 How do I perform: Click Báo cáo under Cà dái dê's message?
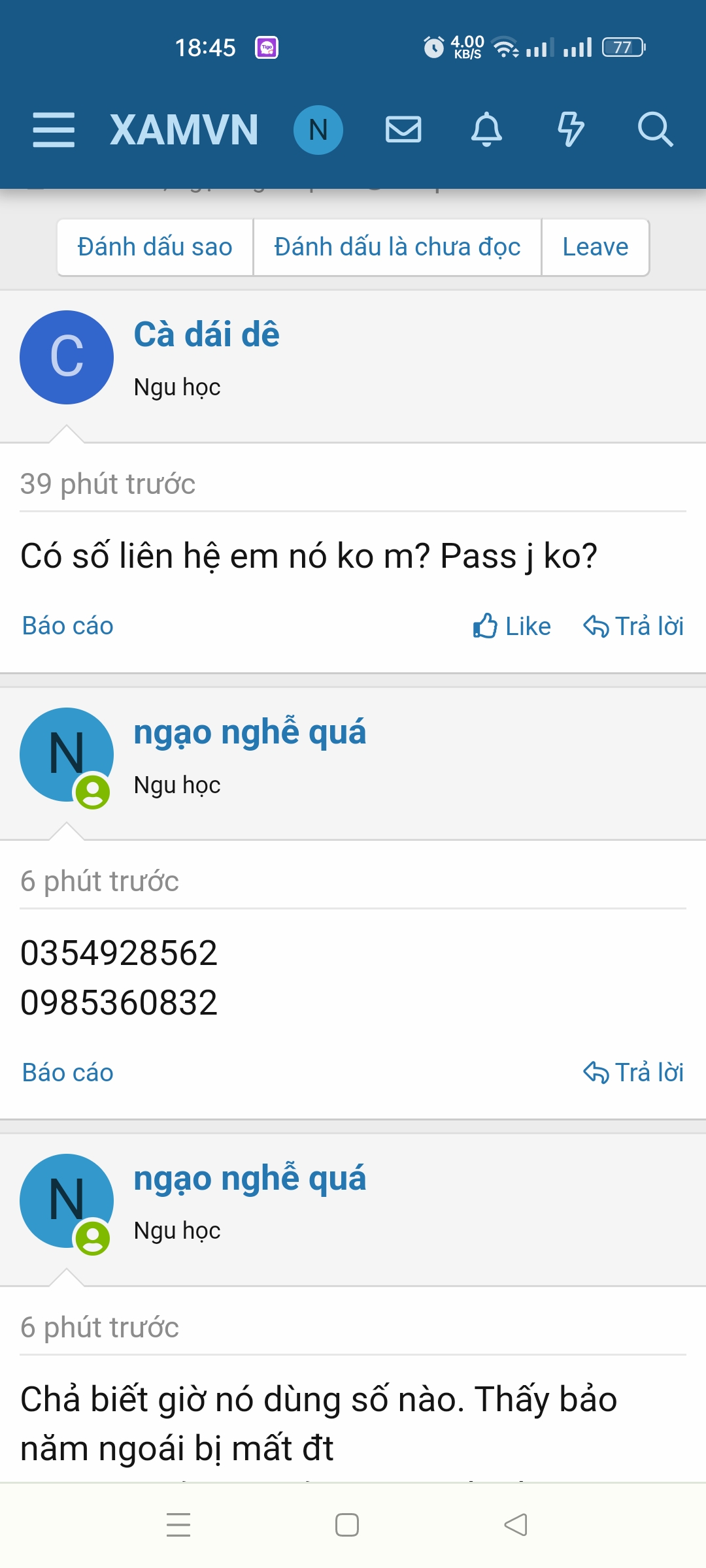(68, 626)
